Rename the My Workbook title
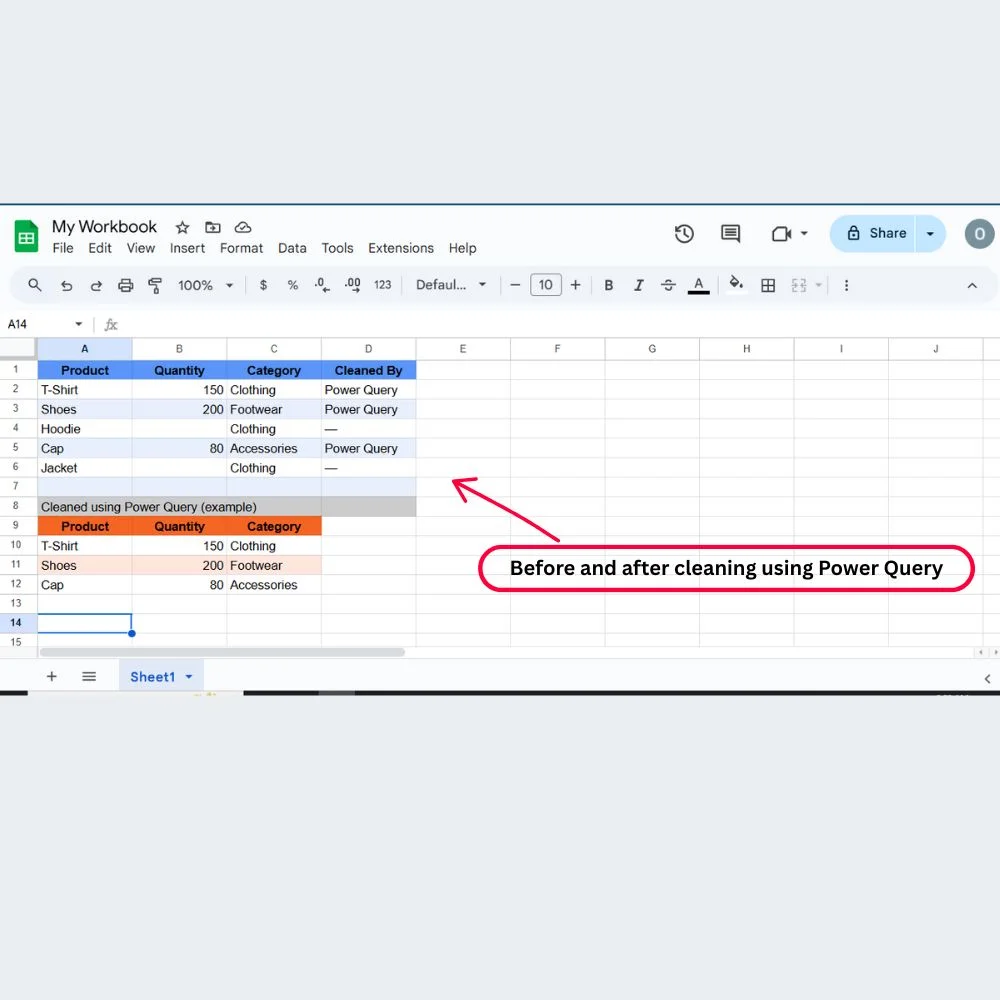Screen dimensions: 1000x1000 click(105, 226)
